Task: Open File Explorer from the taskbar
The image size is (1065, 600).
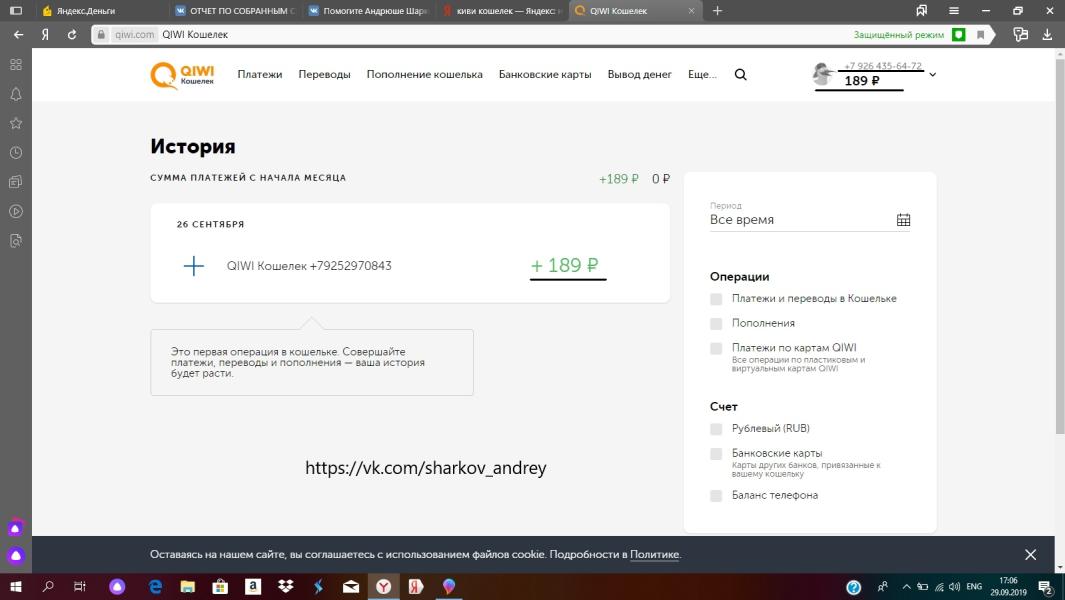Action: click(x=187, y=586)
